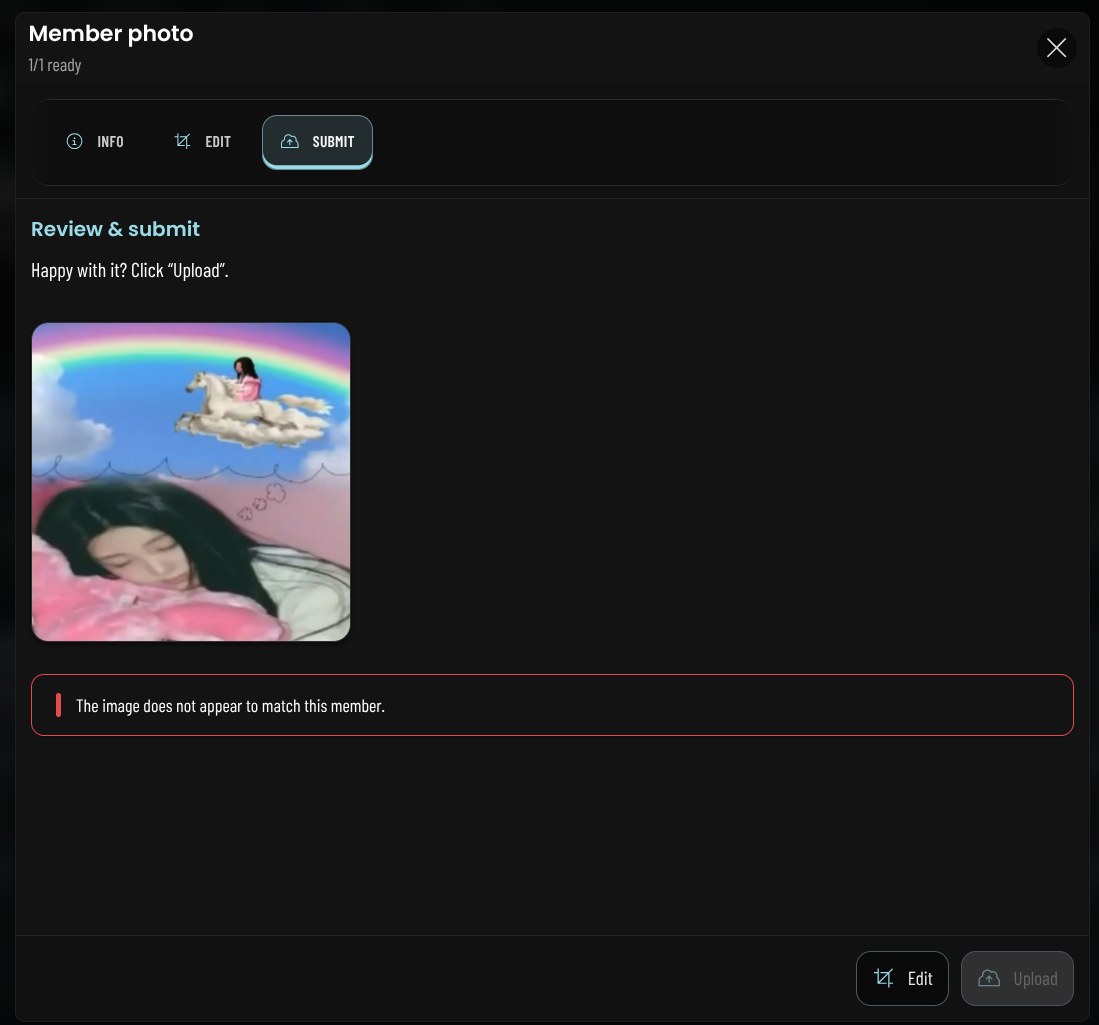Viewport: 1099px width, 1025px height.
Task: Click the 'Member photo' title
Action: click(111, 34)
